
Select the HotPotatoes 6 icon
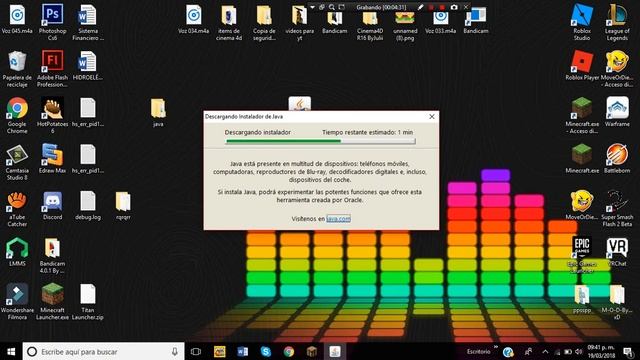pos(52,115)
